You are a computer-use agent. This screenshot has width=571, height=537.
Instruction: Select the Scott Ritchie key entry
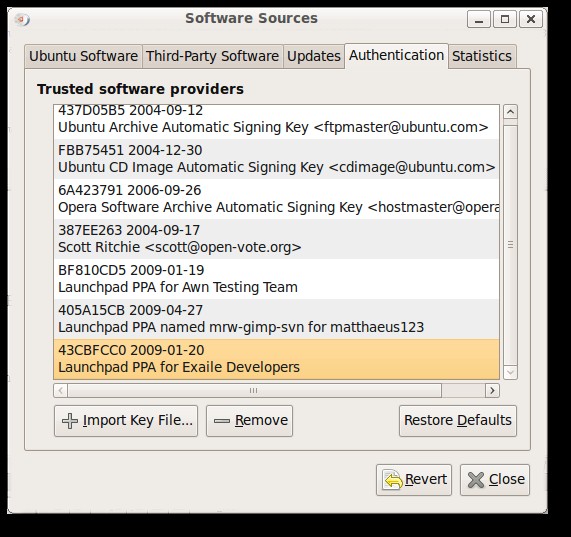(276, 239)
